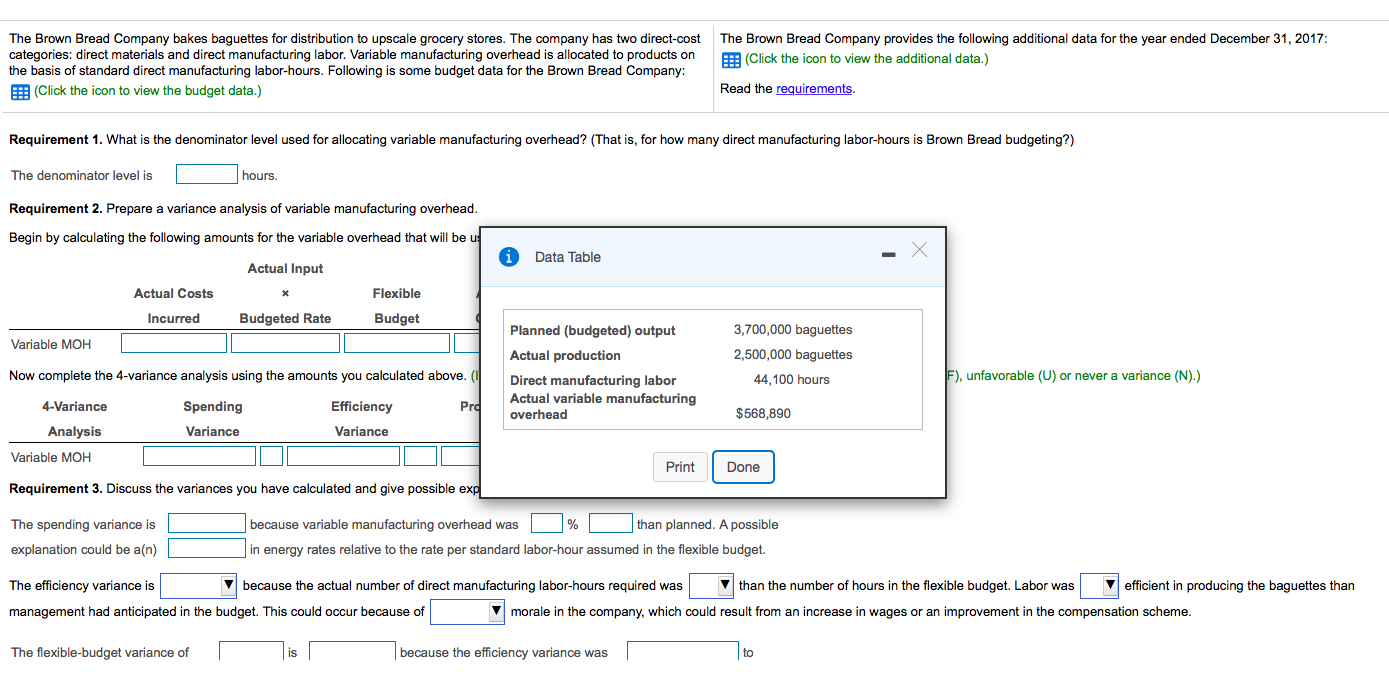The height and width of the screenshot is (680, 1389).
Task: Click the 'Requirement 1.' heading text
Action: click(54, 139)
